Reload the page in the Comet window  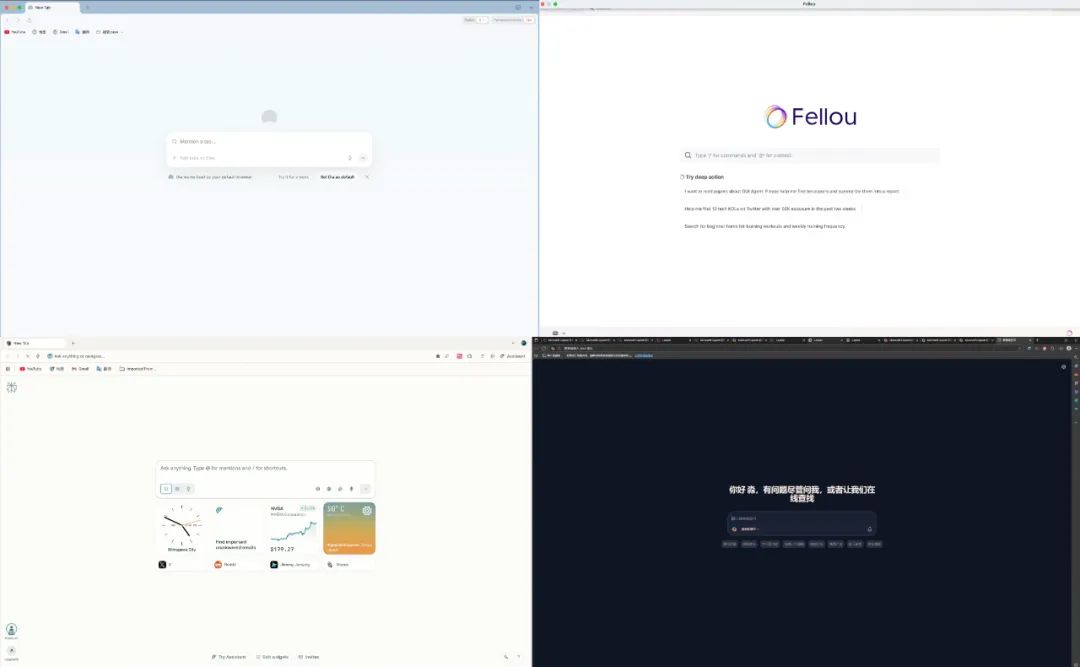(x=27, y=356)
